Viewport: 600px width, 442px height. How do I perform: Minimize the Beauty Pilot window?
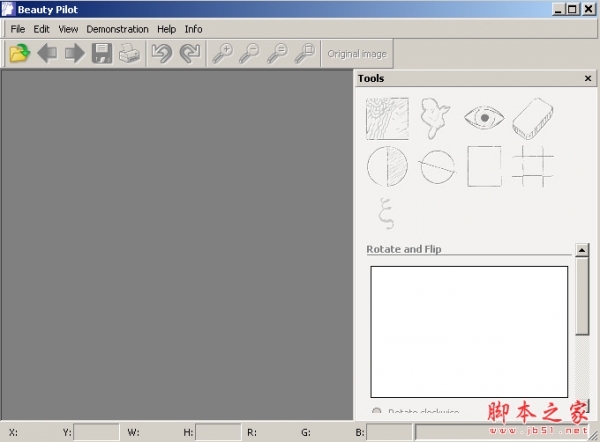[x=558, y=9]
